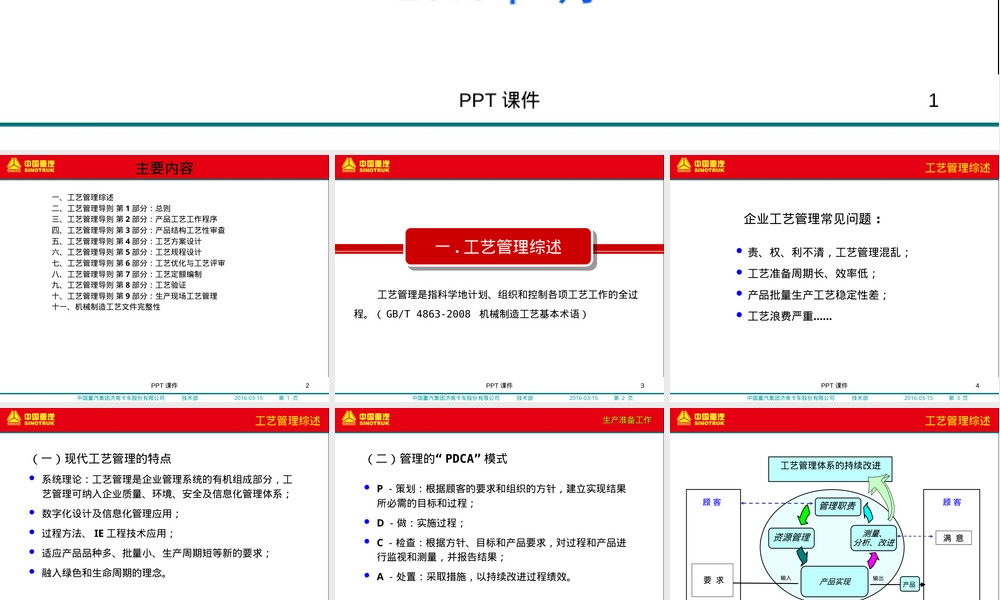Click the Sinotruk logo on the 现代工艺管理的特点 slide
The image size is (1000, 600).
(x=31, y=418)
